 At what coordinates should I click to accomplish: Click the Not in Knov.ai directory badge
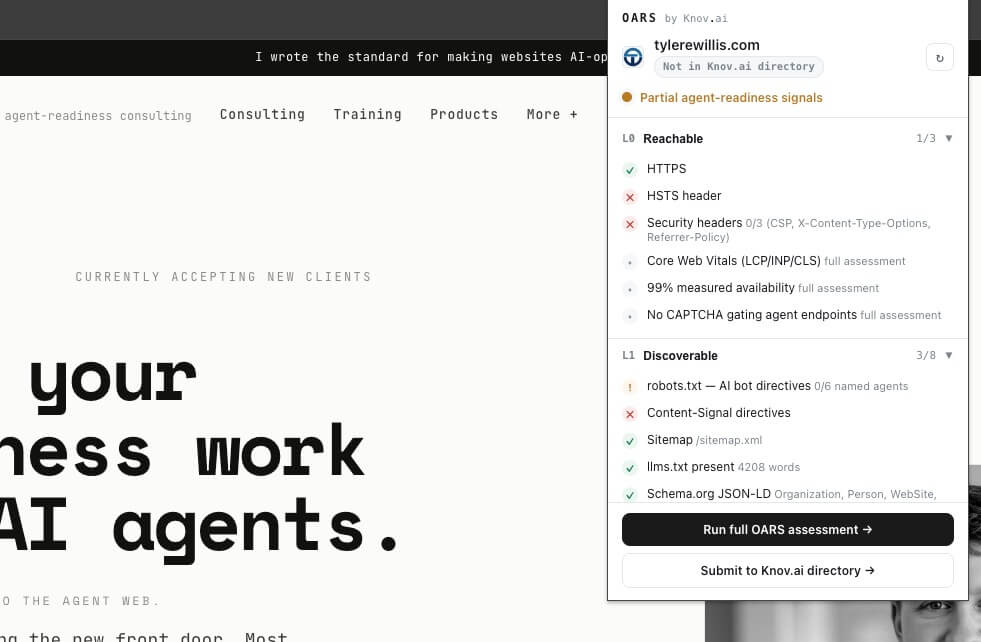[738, 66]
